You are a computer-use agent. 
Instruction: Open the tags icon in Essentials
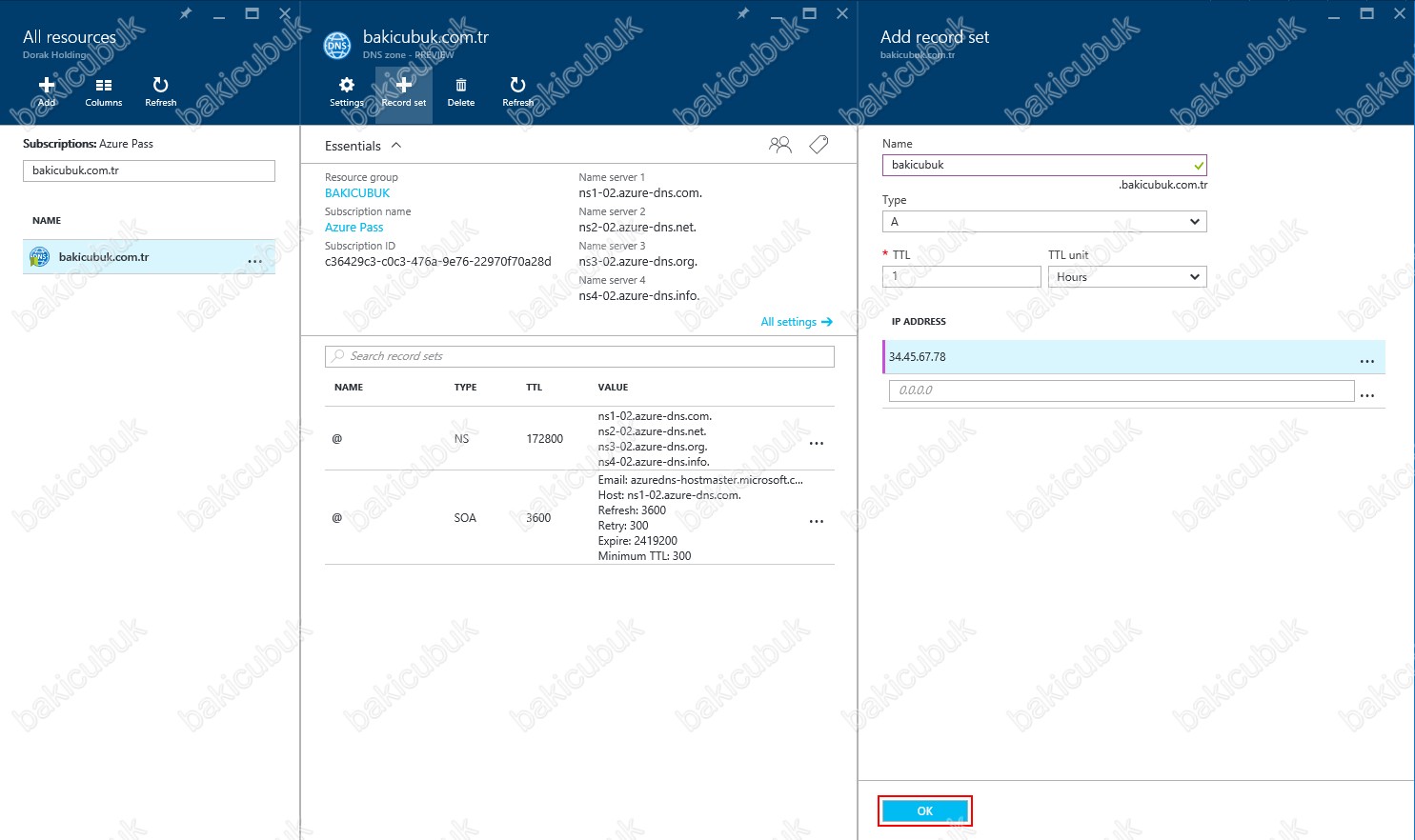[x=819, y=145]
